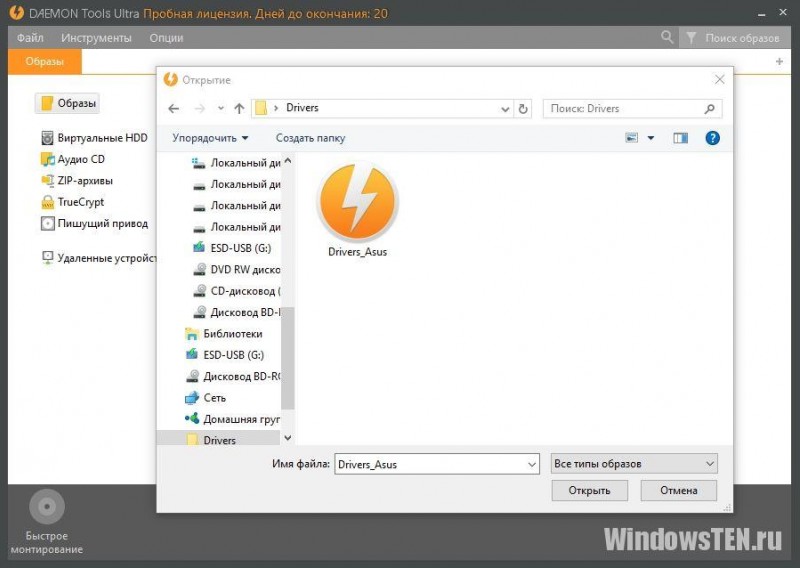Open the Инструменты menu
The height and width of the screenshot is (568, 800).
pos(96,38)
